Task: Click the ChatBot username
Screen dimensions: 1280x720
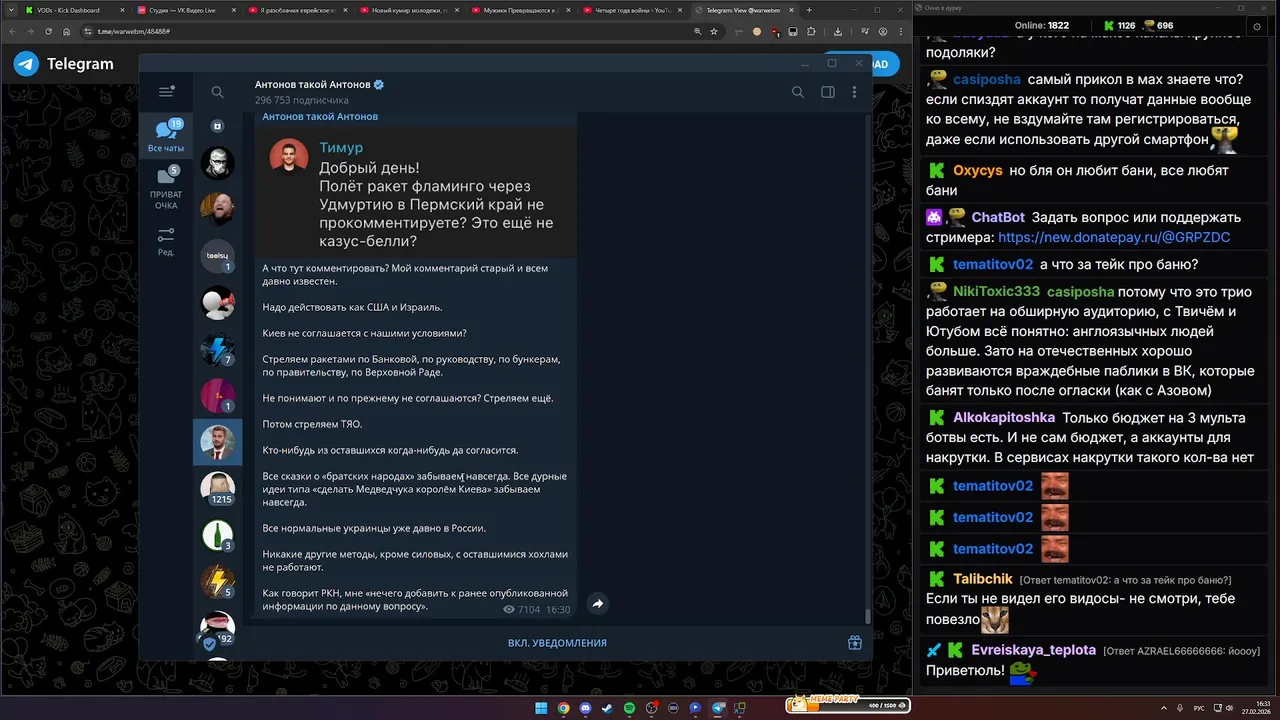Action: tap(998, 218)
